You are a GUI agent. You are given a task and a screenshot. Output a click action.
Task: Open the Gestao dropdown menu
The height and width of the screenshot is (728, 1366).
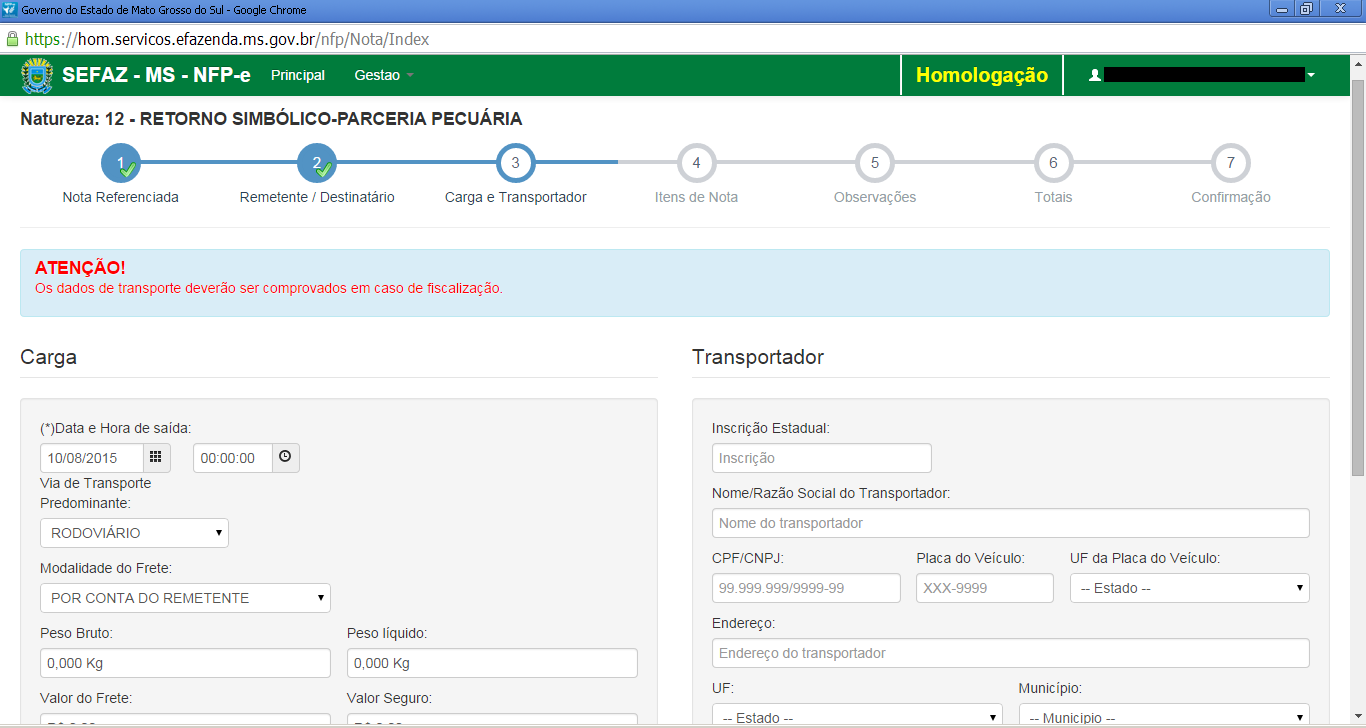point(384,75)
